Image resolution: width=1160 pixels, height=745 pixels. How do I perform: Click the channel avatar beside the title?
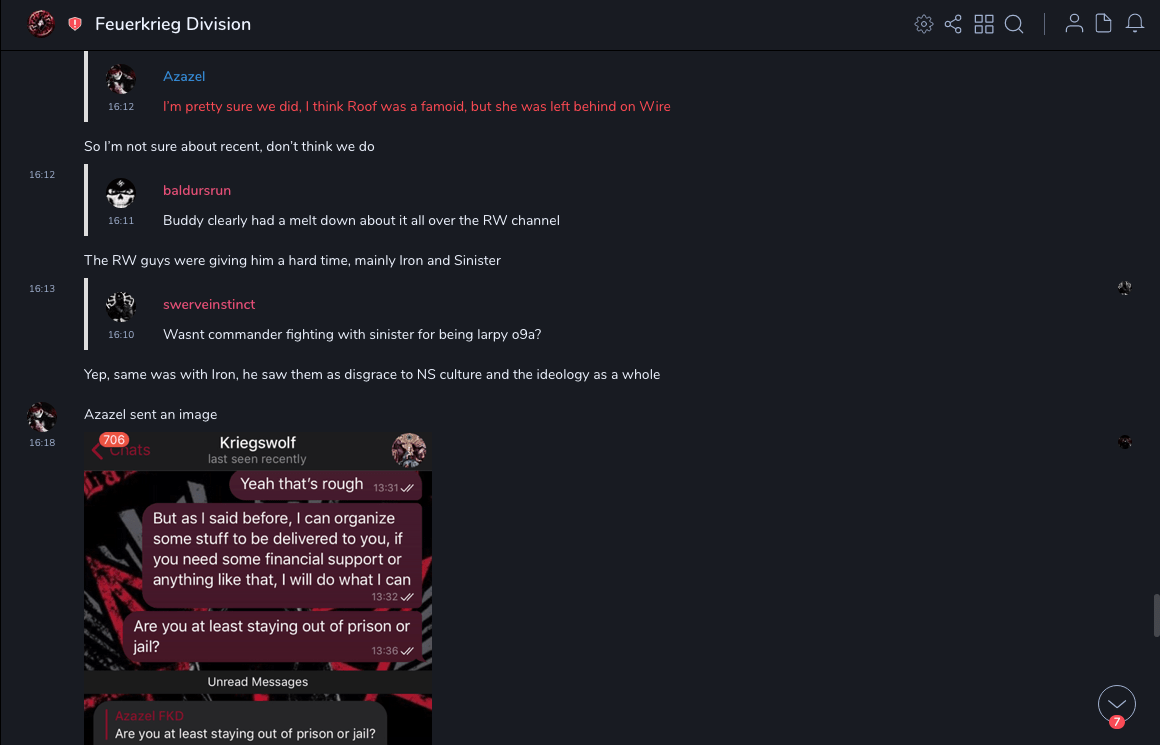tap(41, 24)
